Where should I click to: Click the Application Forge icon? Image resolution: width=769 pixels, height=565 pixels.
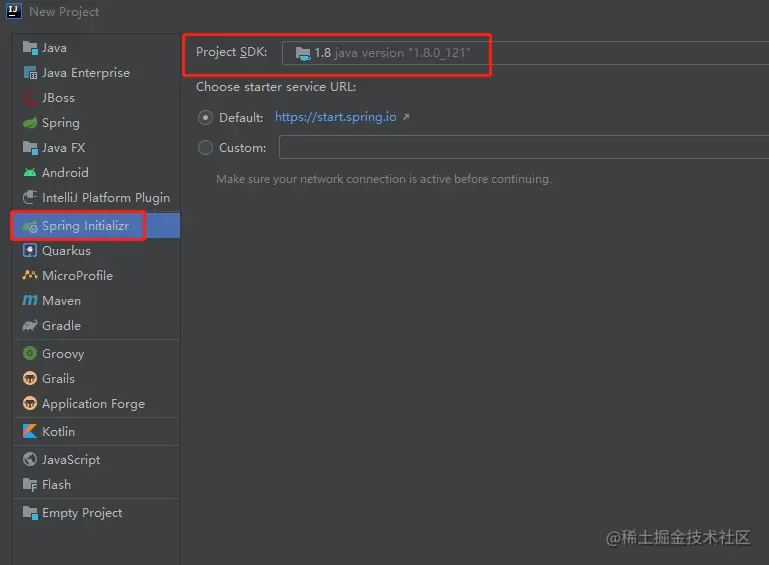pos(30,403)
